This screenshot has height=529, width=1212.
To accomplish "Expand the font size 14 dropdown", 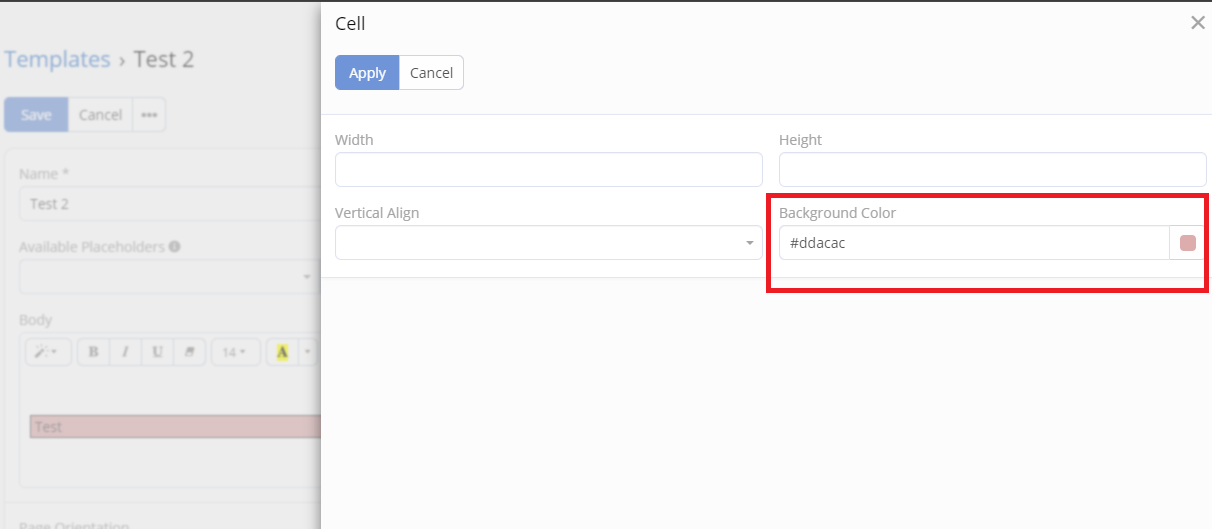I will point(236,352).
